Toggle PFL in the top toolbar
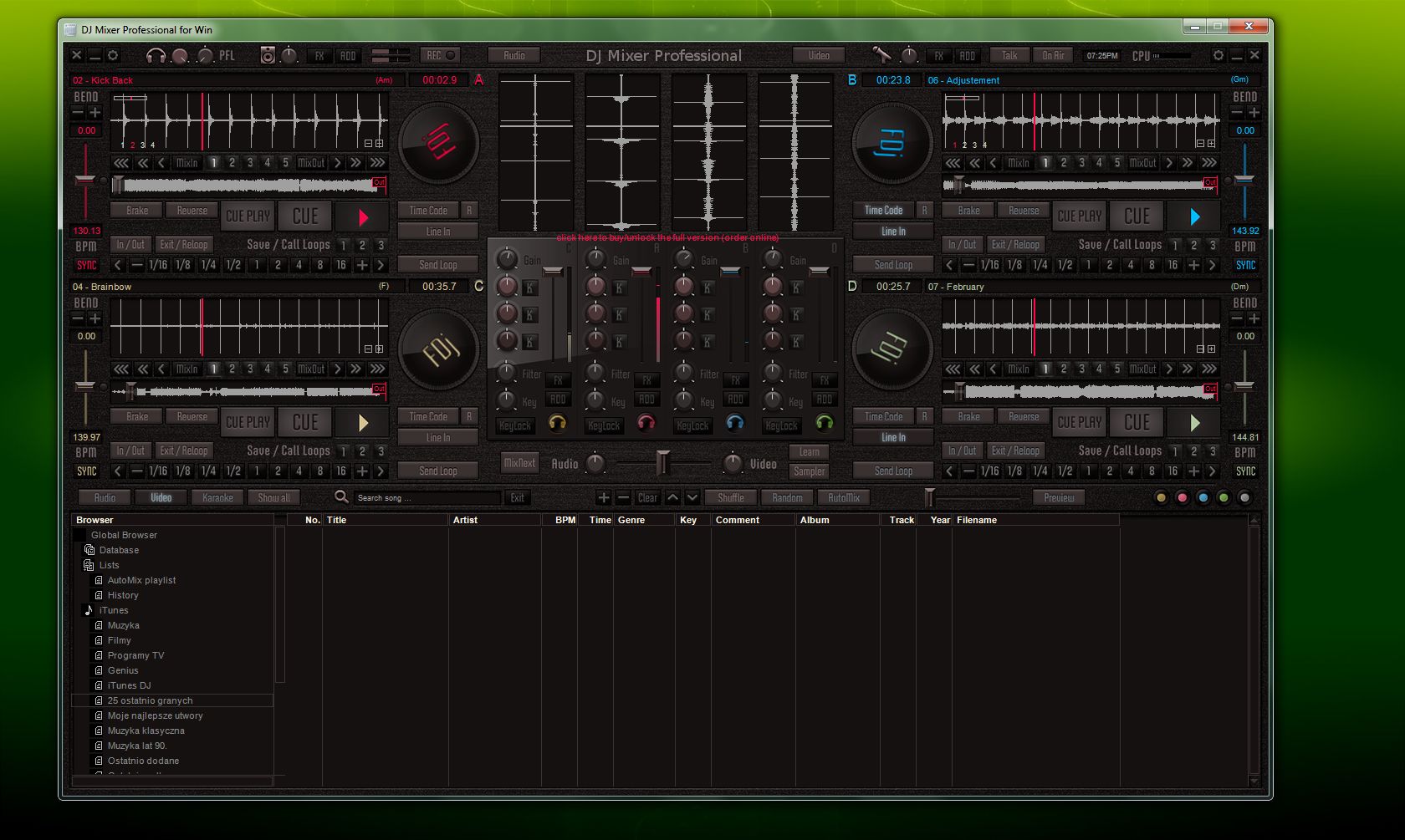The image size is (1405, 840). [227, 56]
